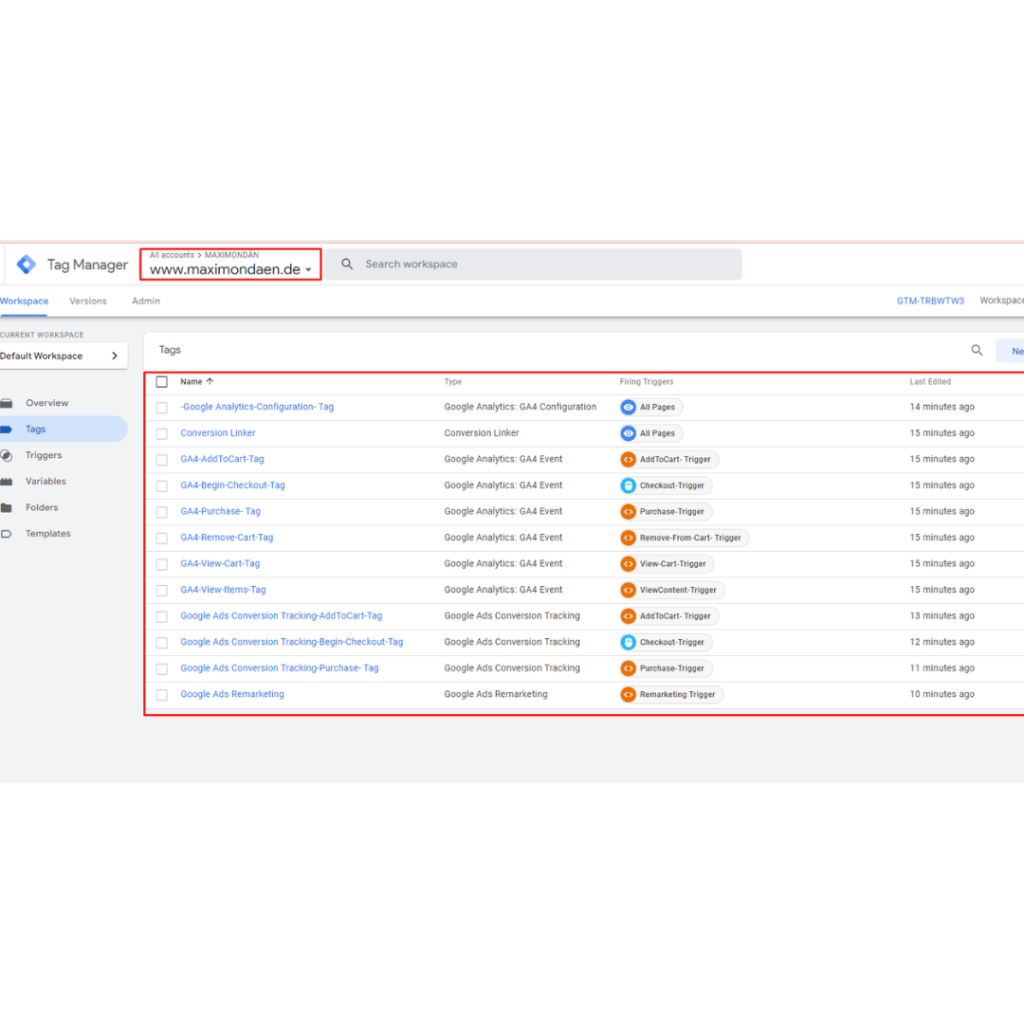Screen dimensions: 1024x1024
Task: Go to the Admin tab
Action: [146, 301]
